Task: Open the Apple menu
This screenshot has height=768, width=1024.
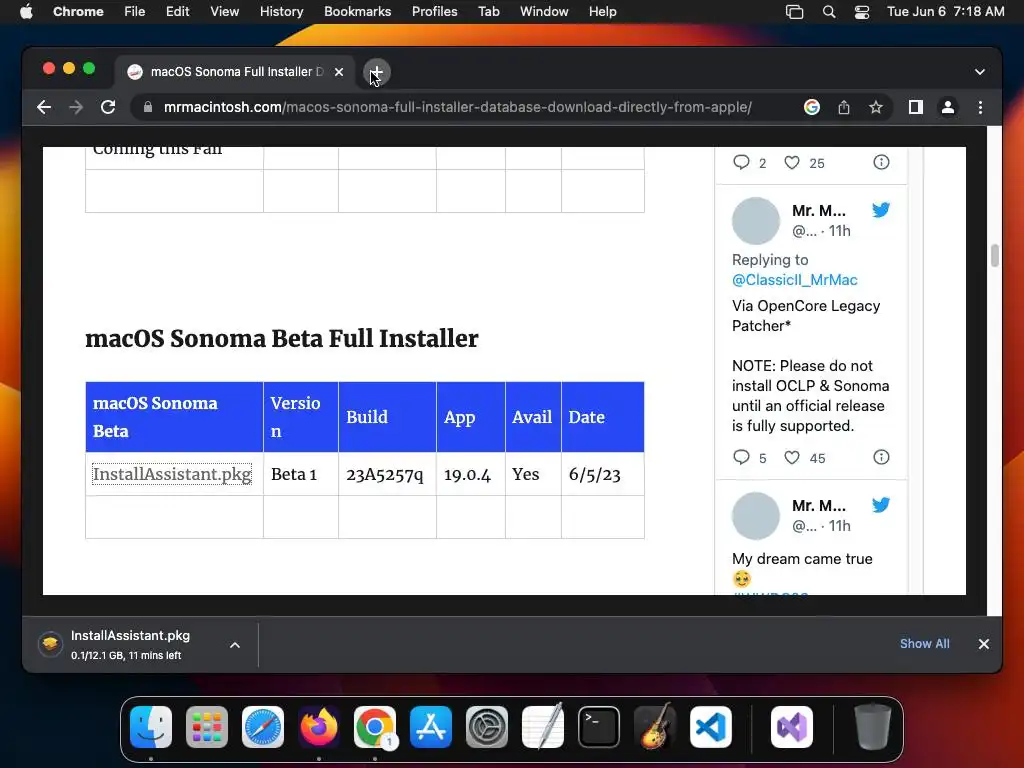Action: pos(26,12)
